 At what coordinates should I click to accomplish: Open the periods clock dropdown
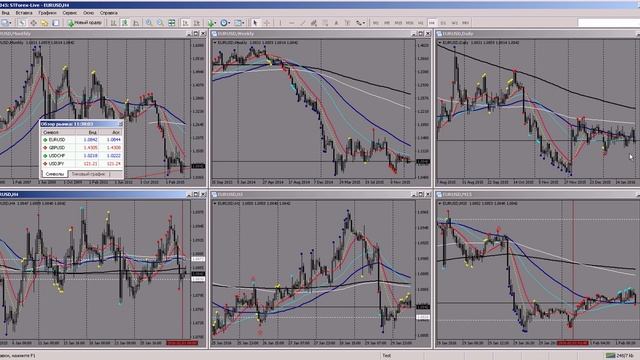[x=225, y=23]
